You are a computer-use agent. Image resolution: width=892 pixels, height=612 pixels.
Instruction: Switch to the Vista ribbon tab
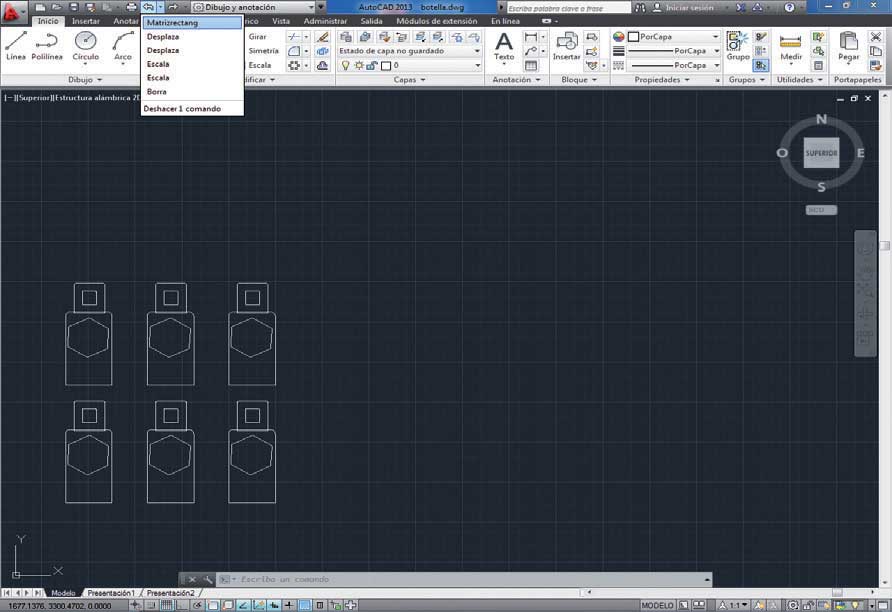(281, 21)
